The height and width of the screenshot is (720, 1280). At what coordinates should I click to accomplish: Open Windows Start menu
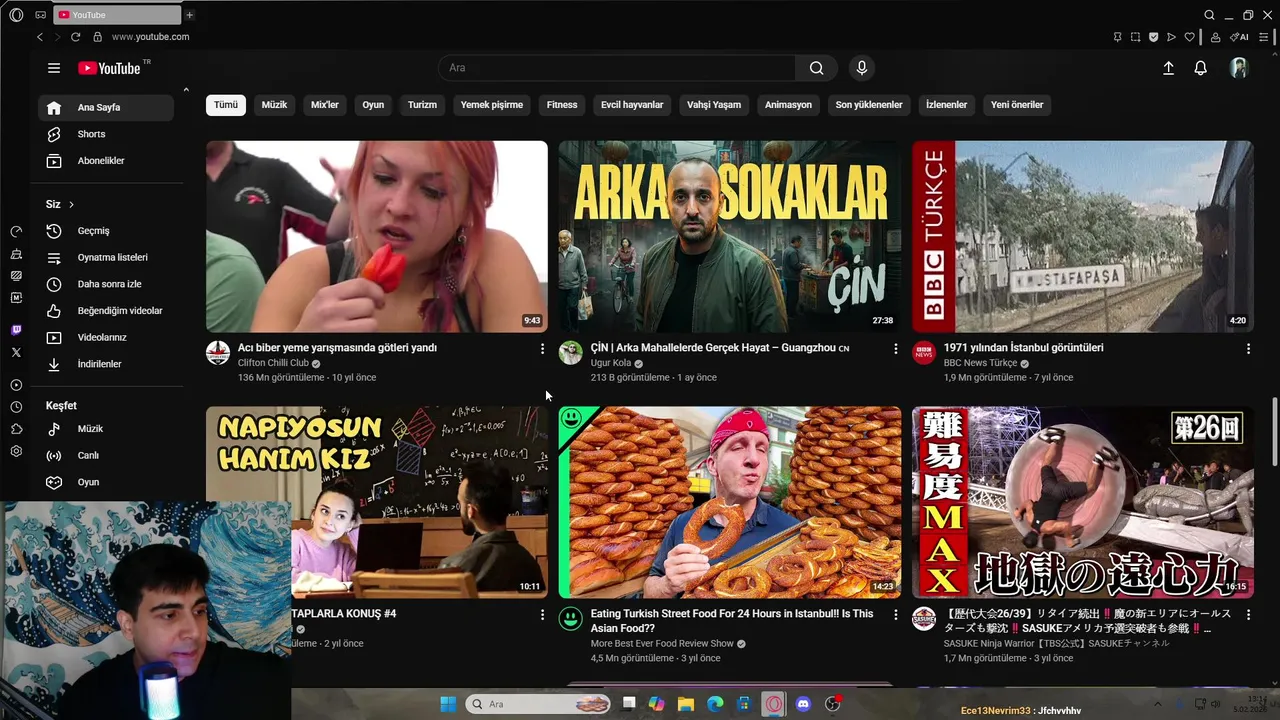pos(448,704)
